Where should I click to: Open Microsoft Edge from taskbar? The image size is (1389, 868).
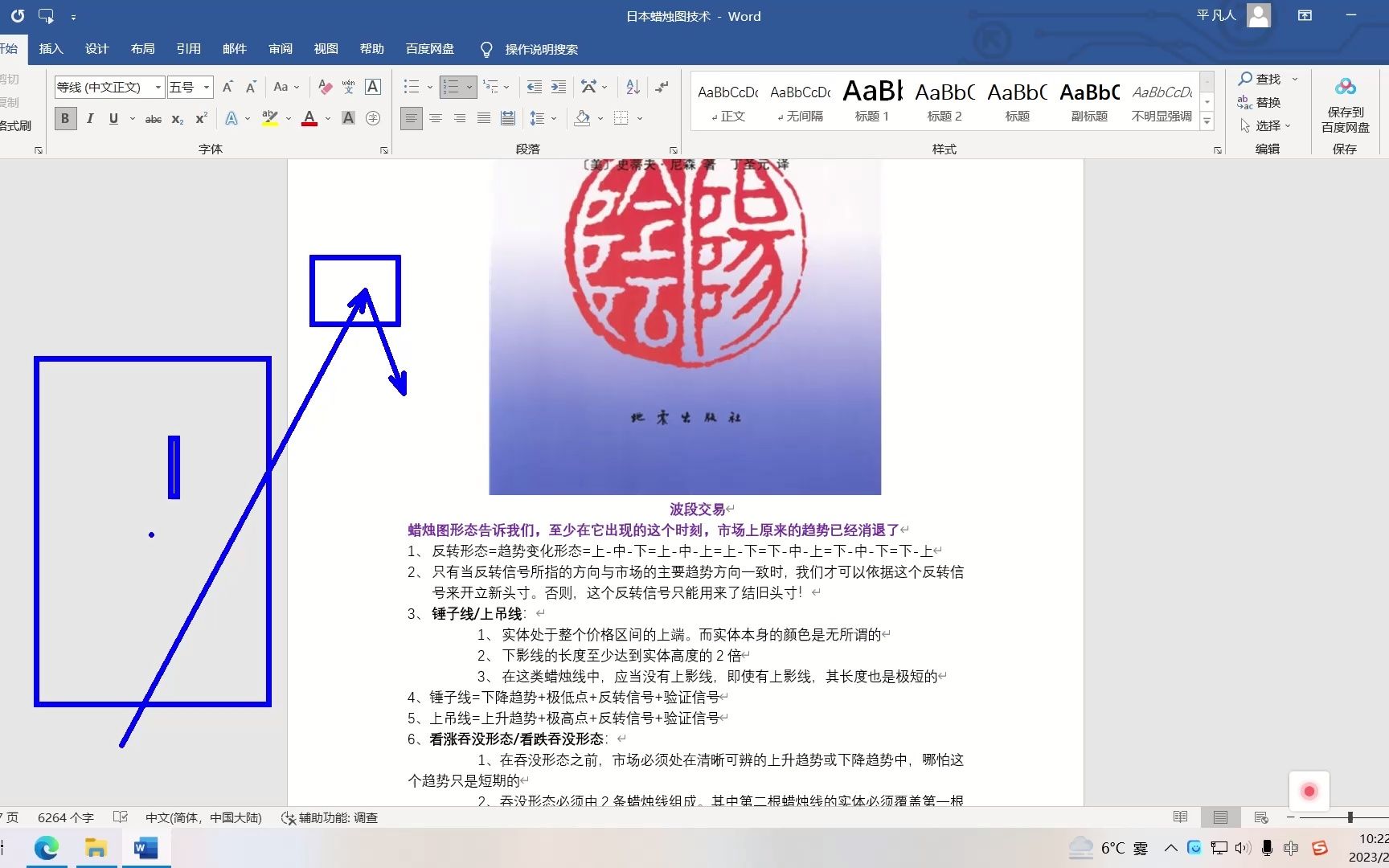click(47, 848)
